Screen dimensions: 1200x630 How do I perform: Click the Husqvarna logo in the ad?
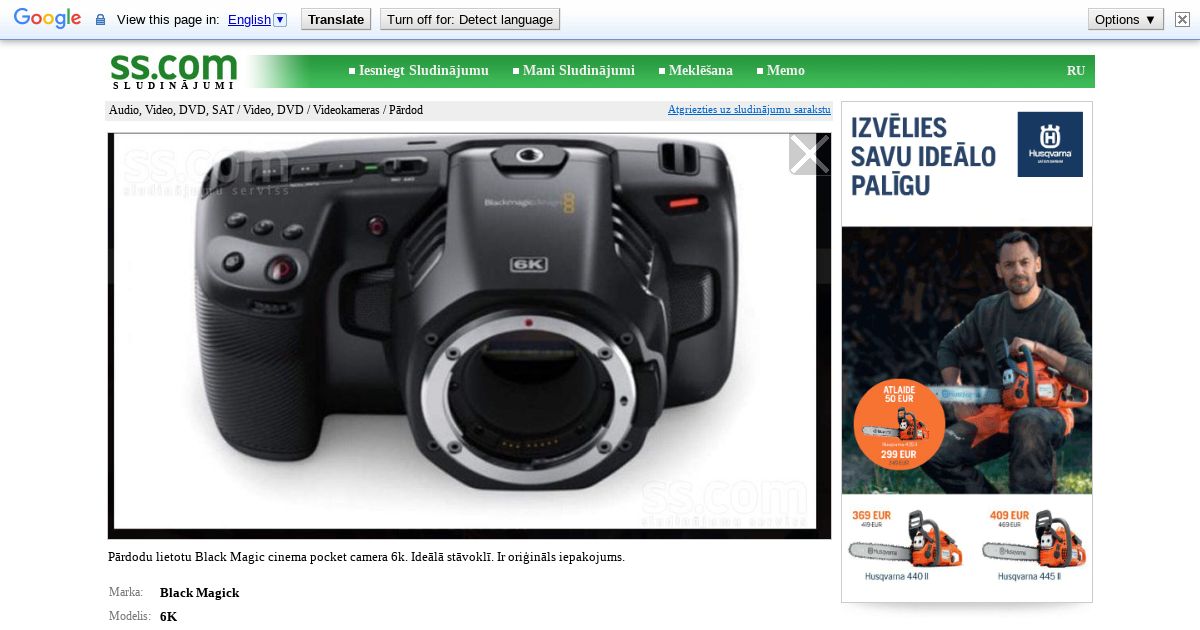1050,144
